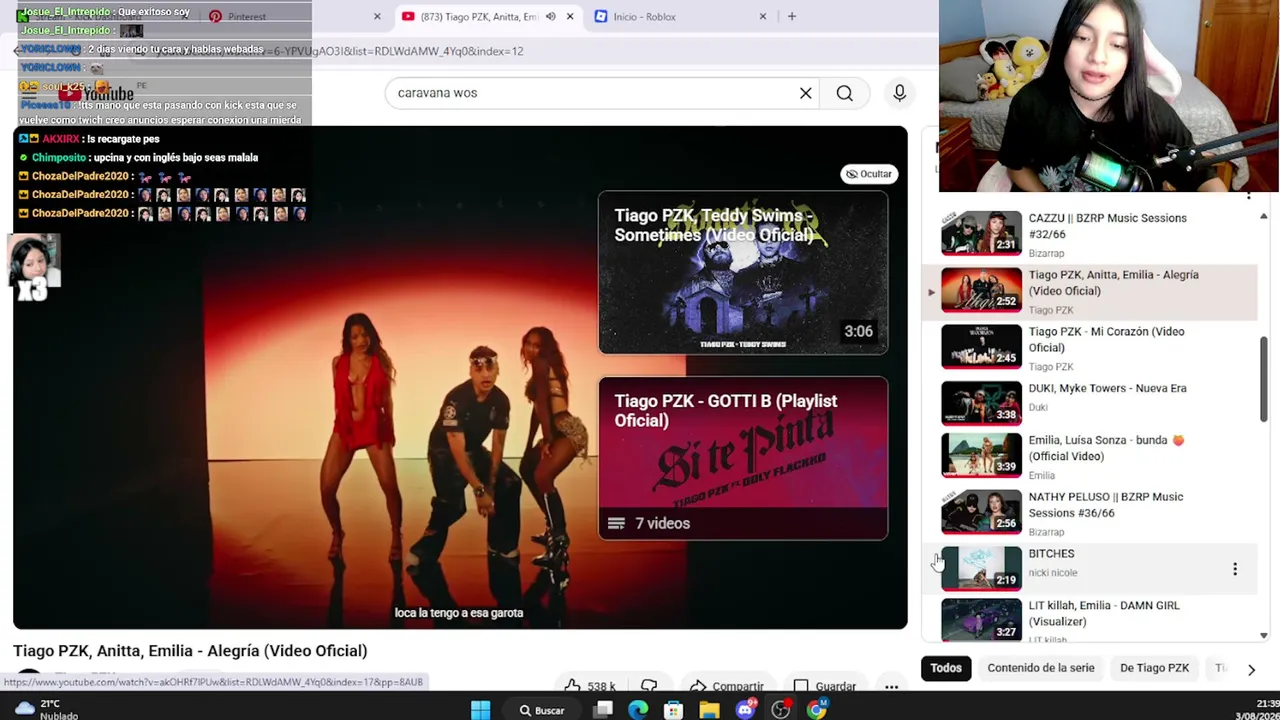Open Microsoft Store from the taskbar
Viewport: 1280px width, 720px height.
(x=673, y=710)
